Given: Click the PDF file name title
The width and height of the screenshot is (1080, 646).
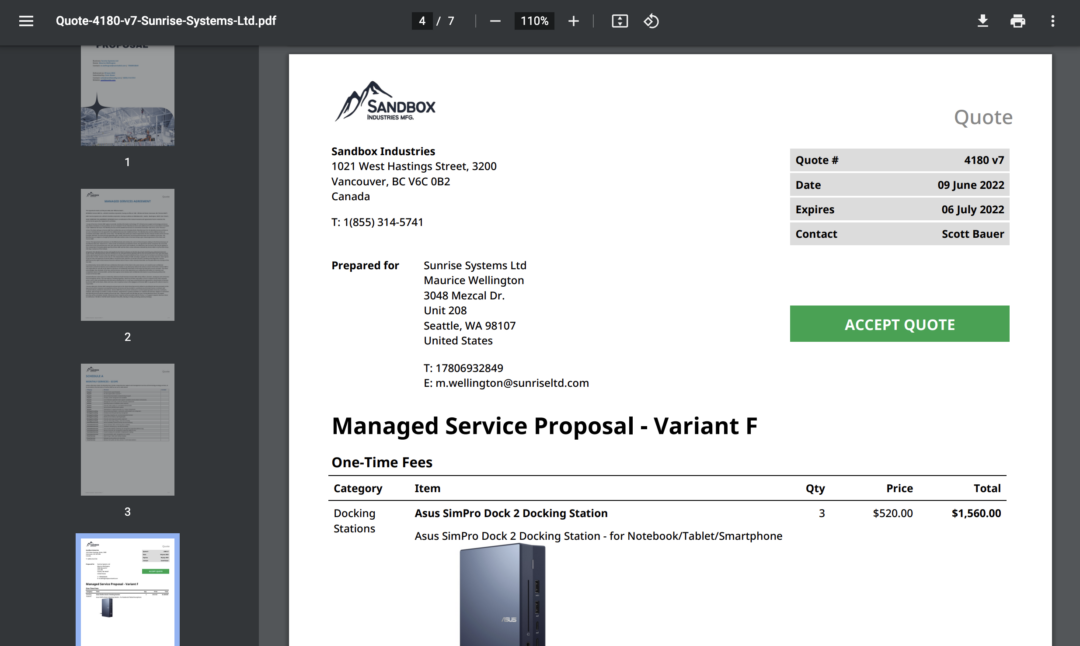Looking at the screenshot, I should point(166,21).
